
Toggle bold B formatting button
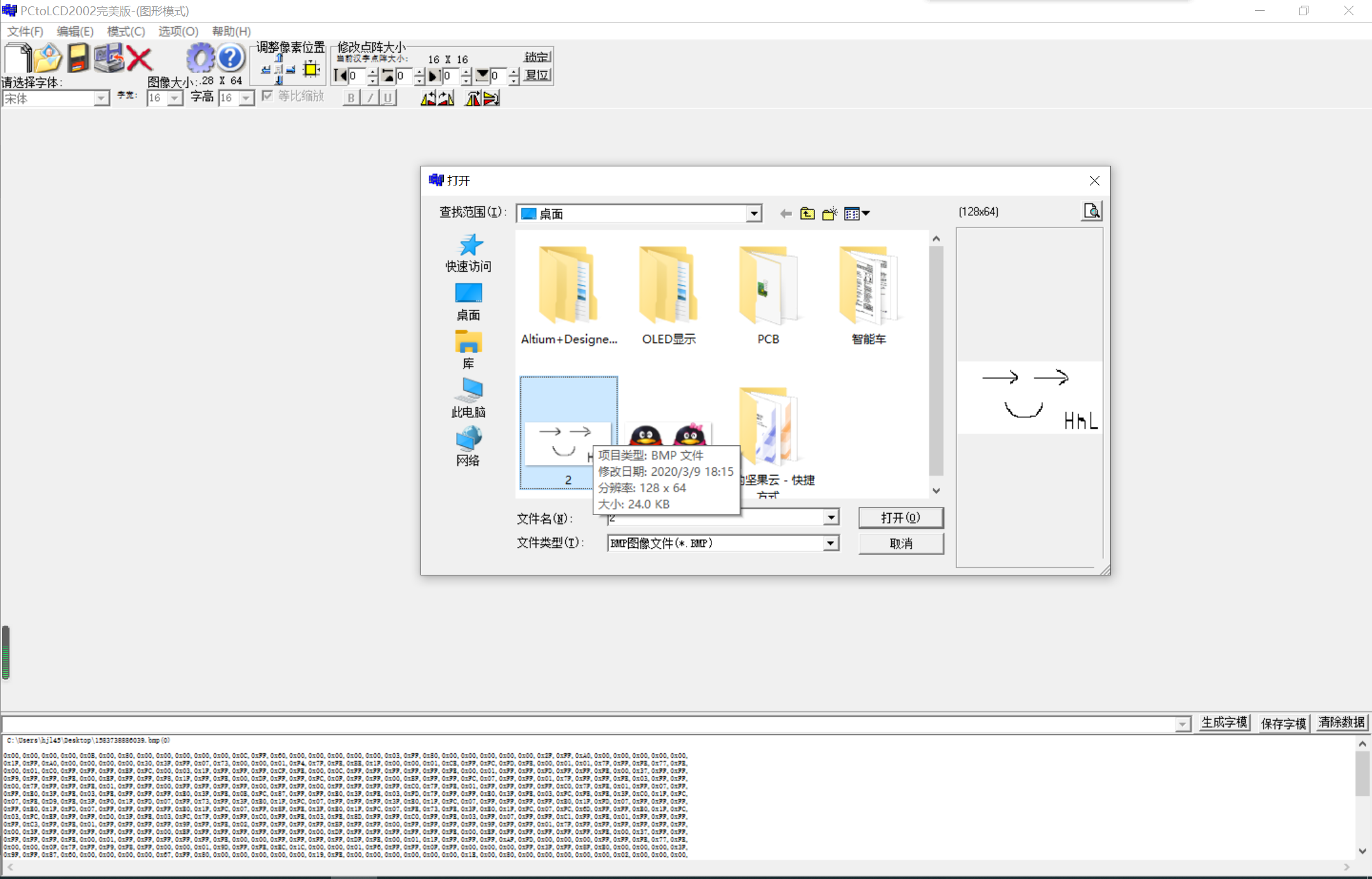point(351,98)
